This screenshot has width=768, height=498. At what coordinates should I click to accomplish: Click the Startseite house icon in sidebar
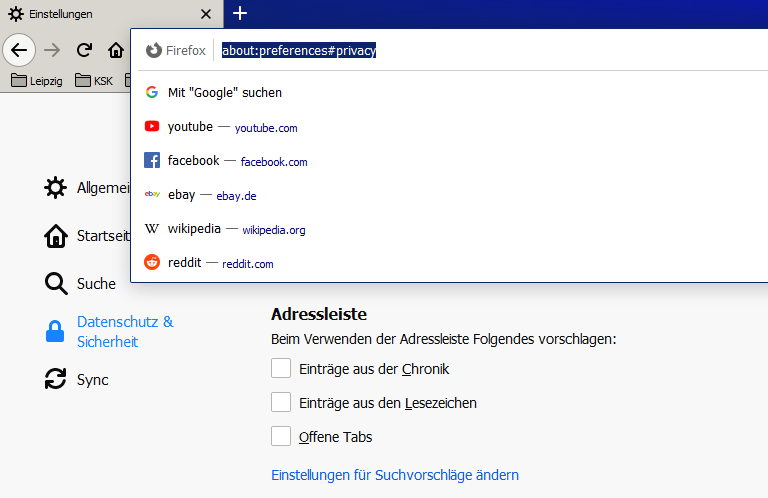56,236
